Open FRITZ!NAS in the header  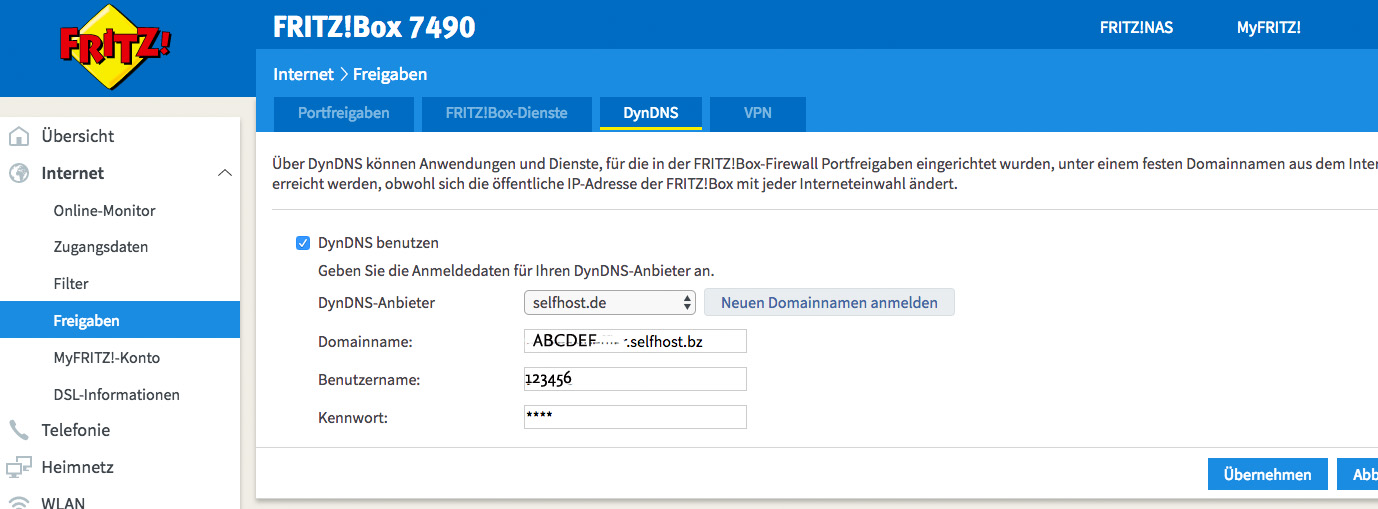[x=1137, y=28]
